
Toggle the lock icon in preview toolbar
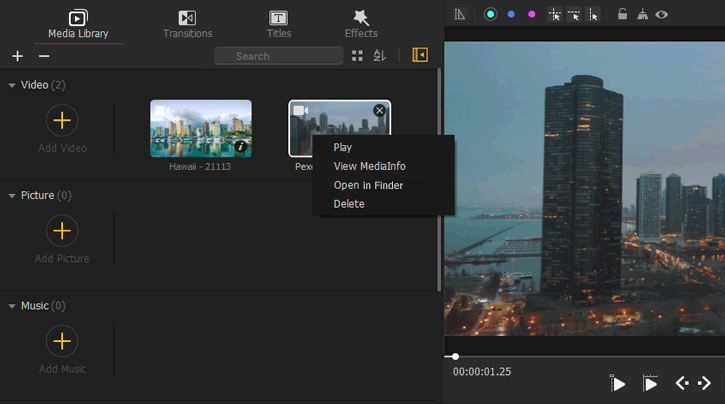(622, 15)
